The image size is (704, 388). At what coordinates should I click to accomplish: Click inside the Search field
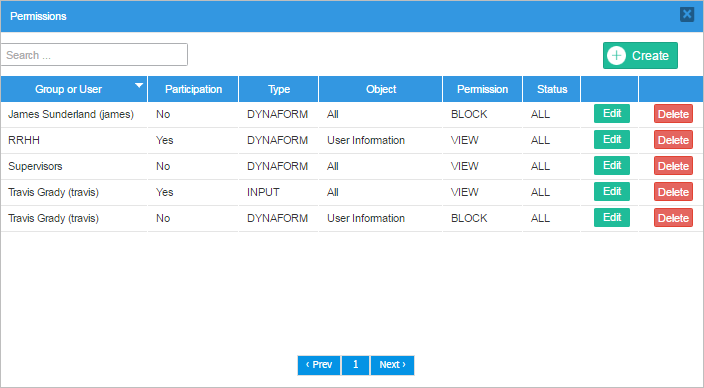coord(94,55)
